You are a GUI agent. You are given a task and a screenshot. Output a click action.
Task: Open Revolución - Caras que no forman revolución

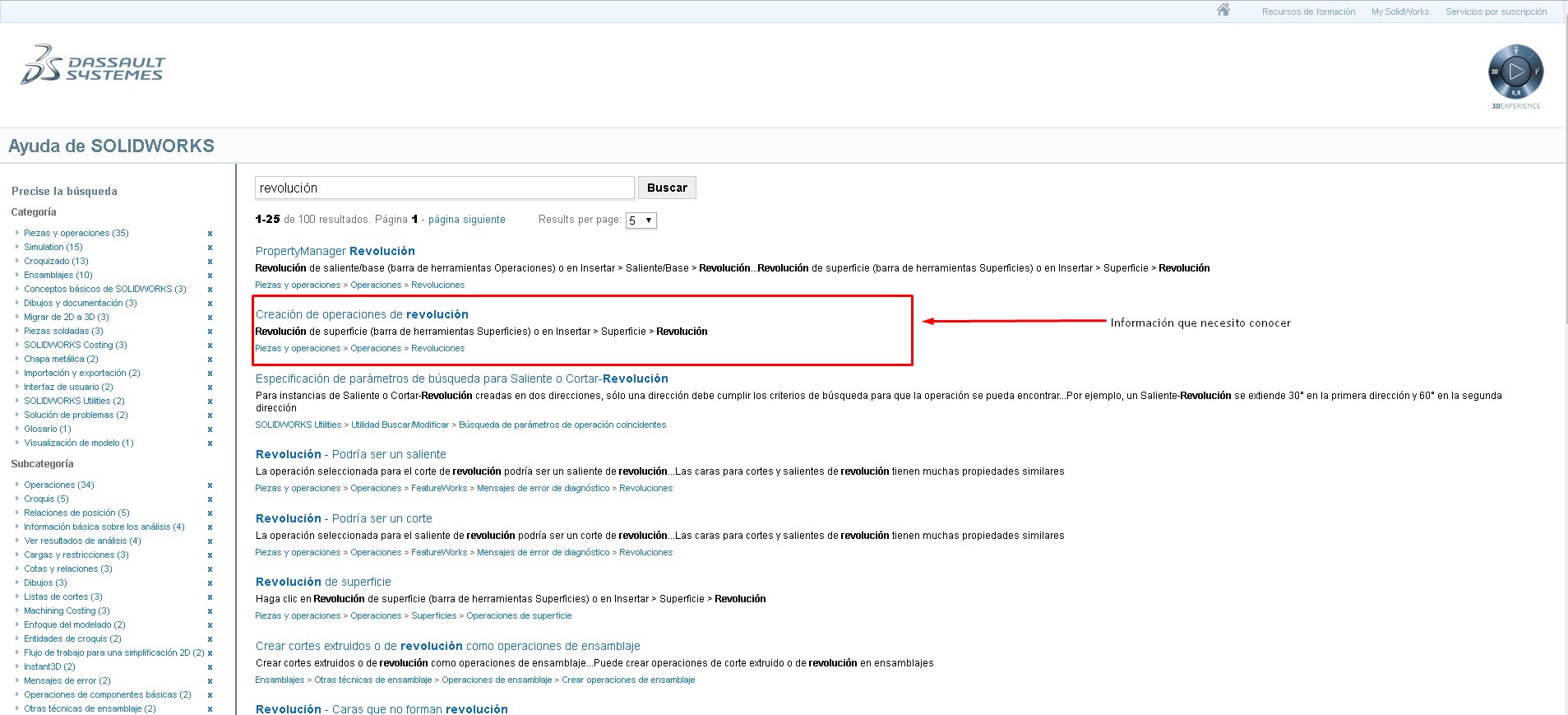[382, 709]
